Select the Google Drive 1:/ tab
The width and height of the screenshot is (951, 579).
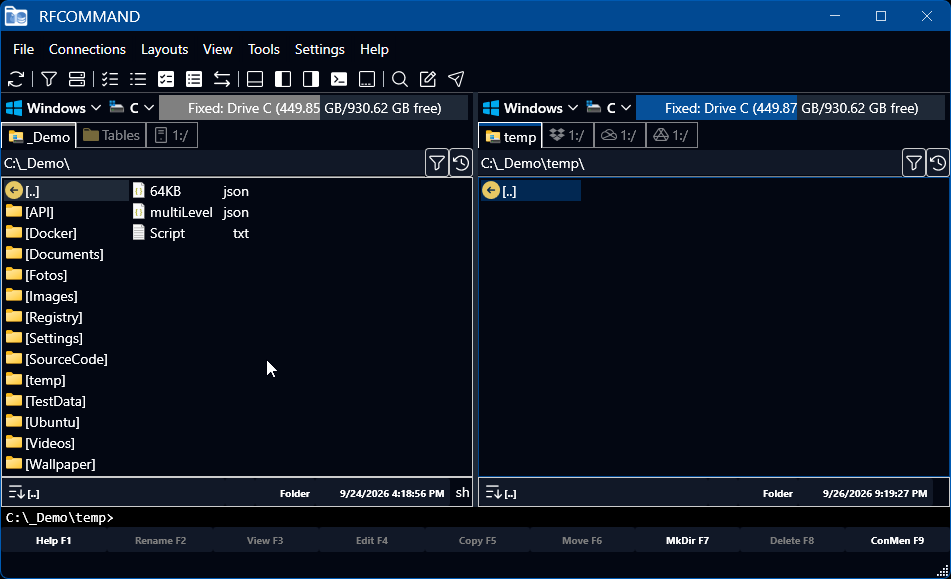(671, 135)
